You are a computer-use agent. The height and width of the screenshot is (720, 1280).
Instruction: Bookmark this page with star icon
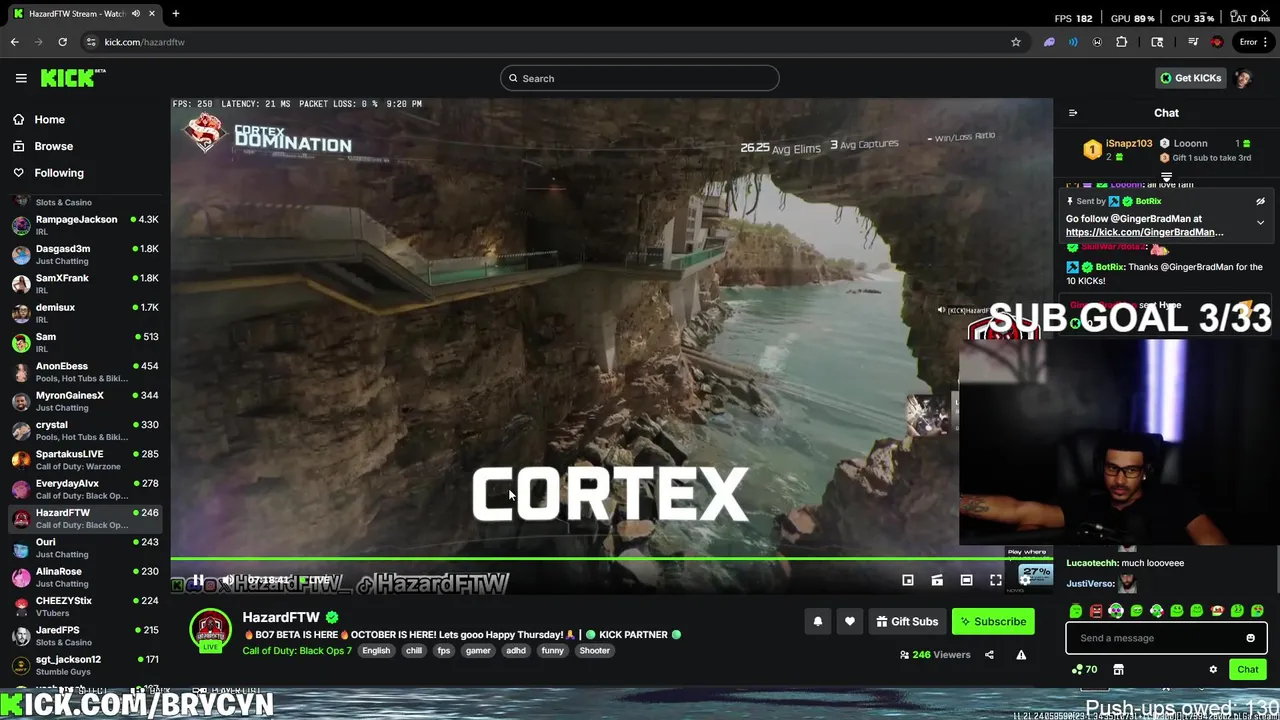click(1016, 42)
